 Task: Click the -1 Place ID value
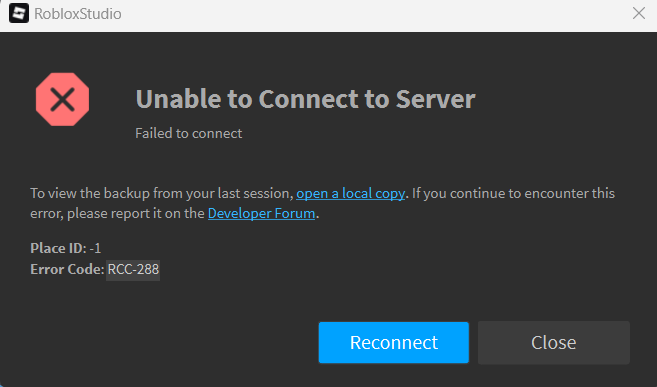(x=95, y=248)
